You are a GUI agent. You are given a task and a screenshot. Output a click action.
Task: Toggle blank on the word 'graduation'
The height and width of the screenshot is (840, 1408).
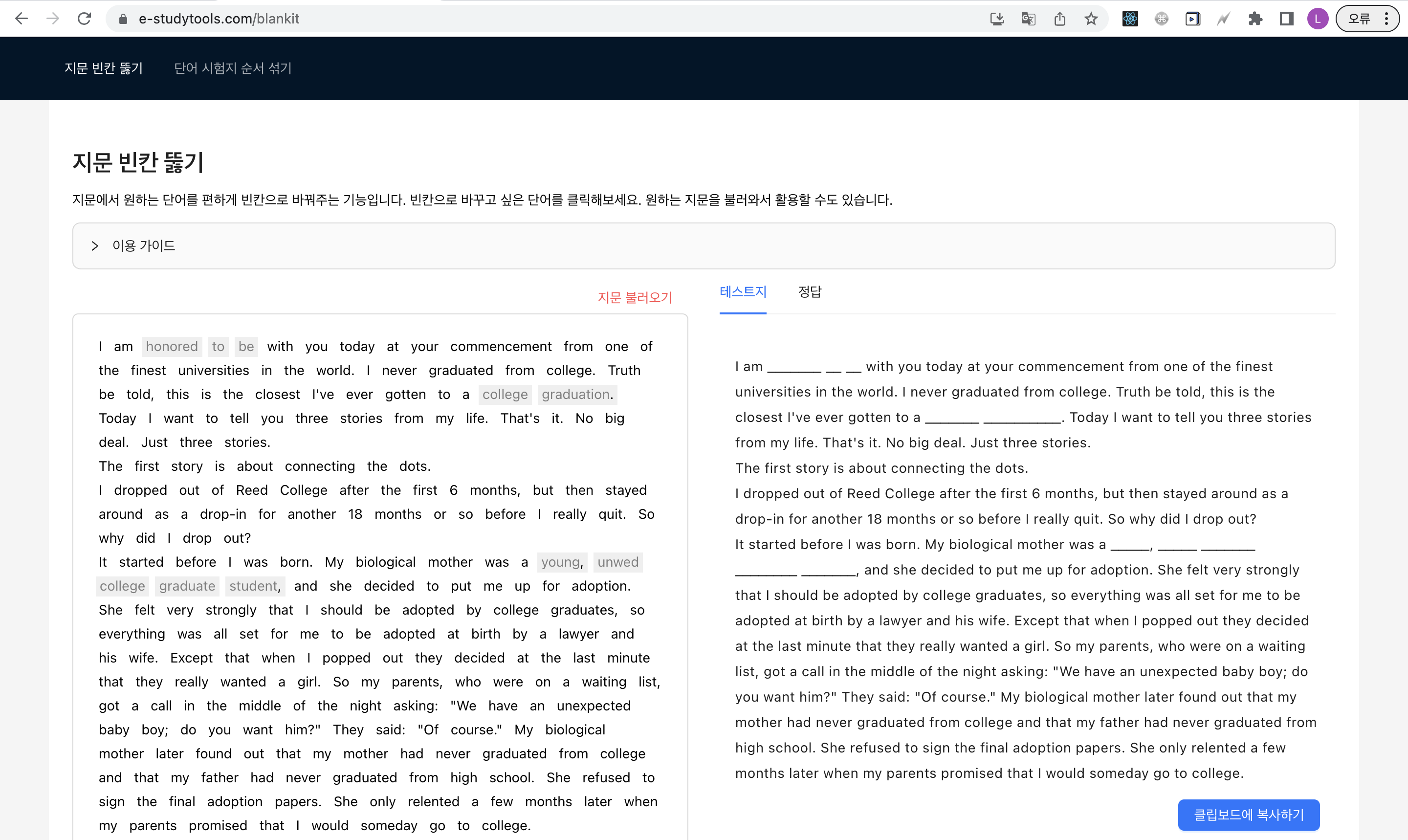pos(575,395)
